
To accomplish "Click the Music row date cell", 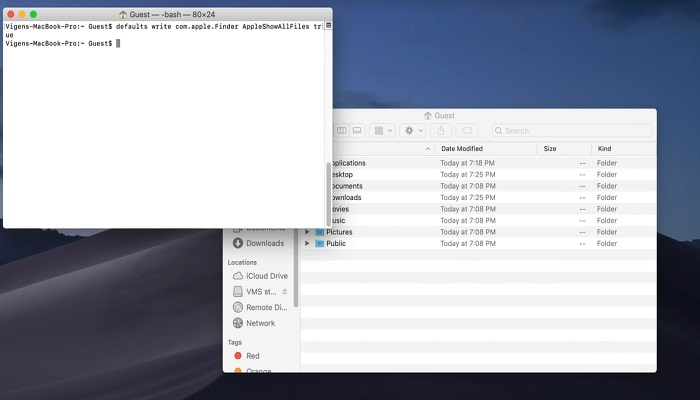I will (x=468, y=221).
